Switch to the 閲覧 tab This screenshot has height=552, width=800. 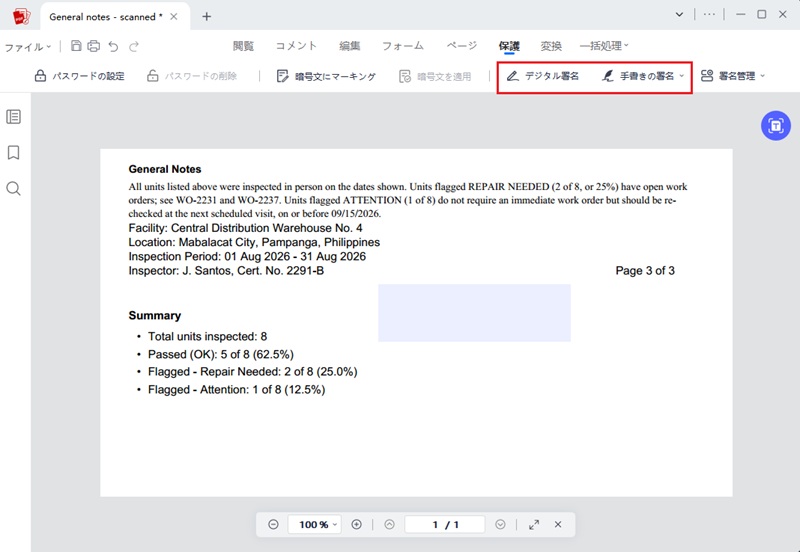point(243,46)
